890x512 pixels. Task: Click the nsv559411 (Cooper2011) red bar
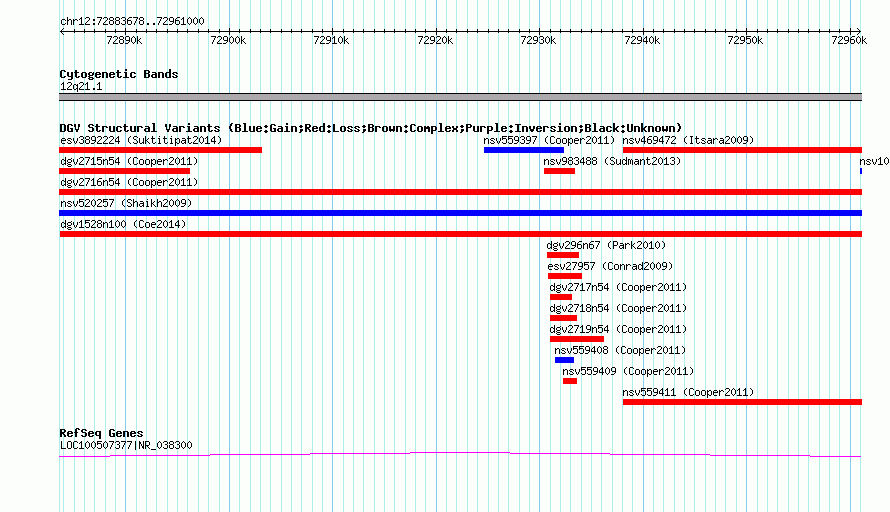tap(742, 402)
